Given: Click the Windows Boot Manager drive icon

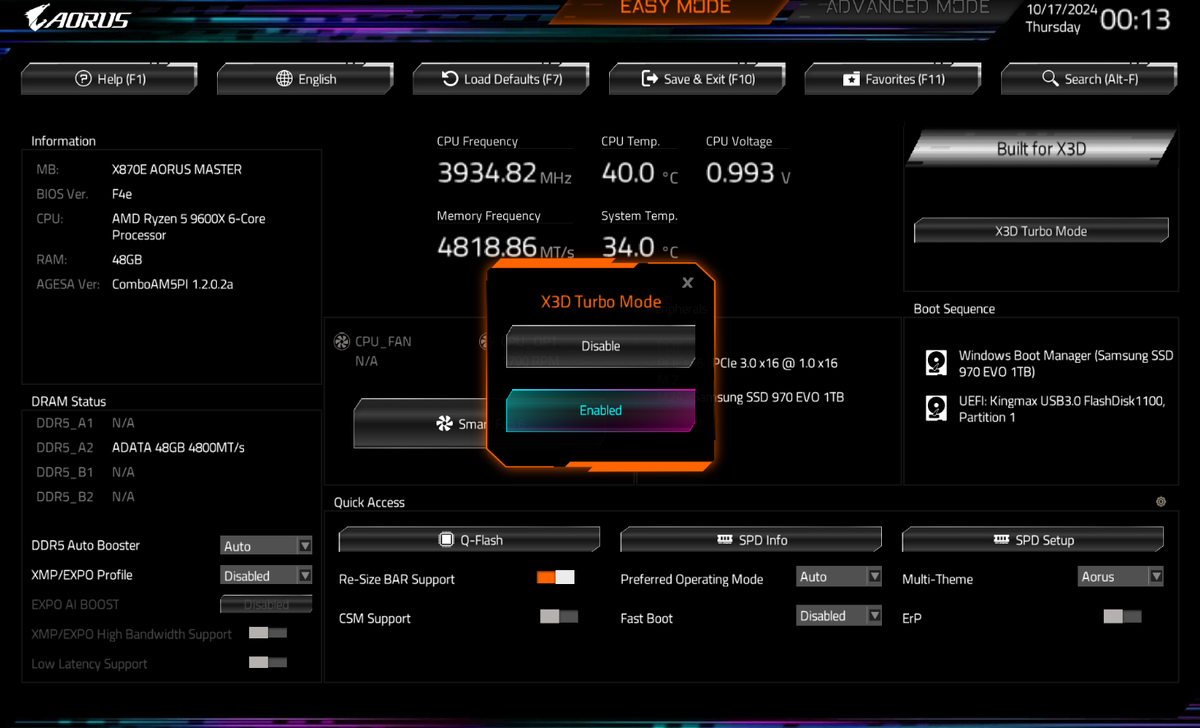Looking at the screenshot, I should [935, 363].
